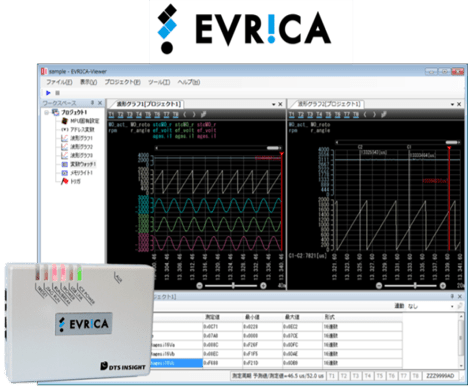
Task: Pin the ワークスペース panel
Action: (92, 103)
